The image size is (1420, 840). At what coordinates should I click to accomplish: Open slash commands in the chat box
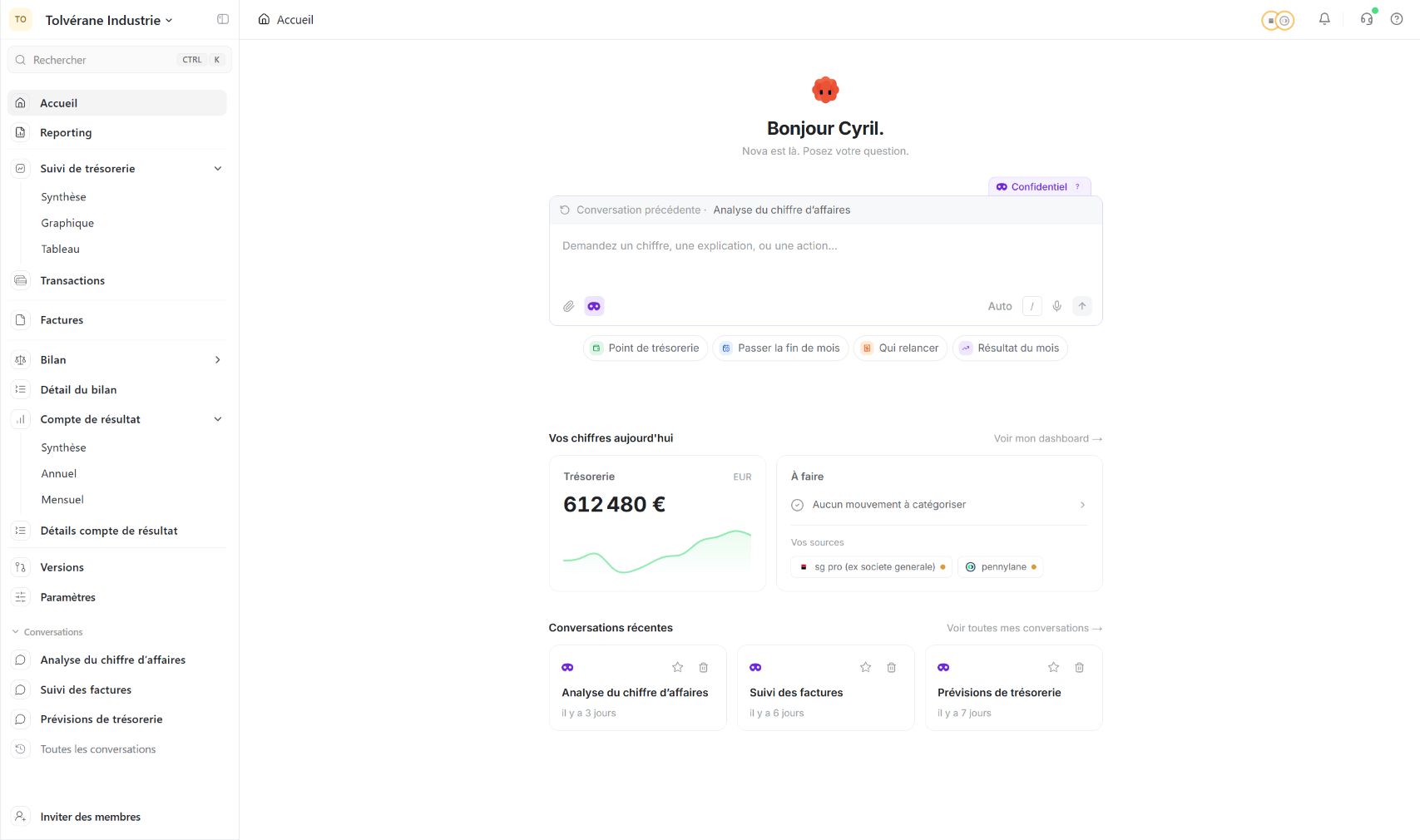coord(1032,306)
